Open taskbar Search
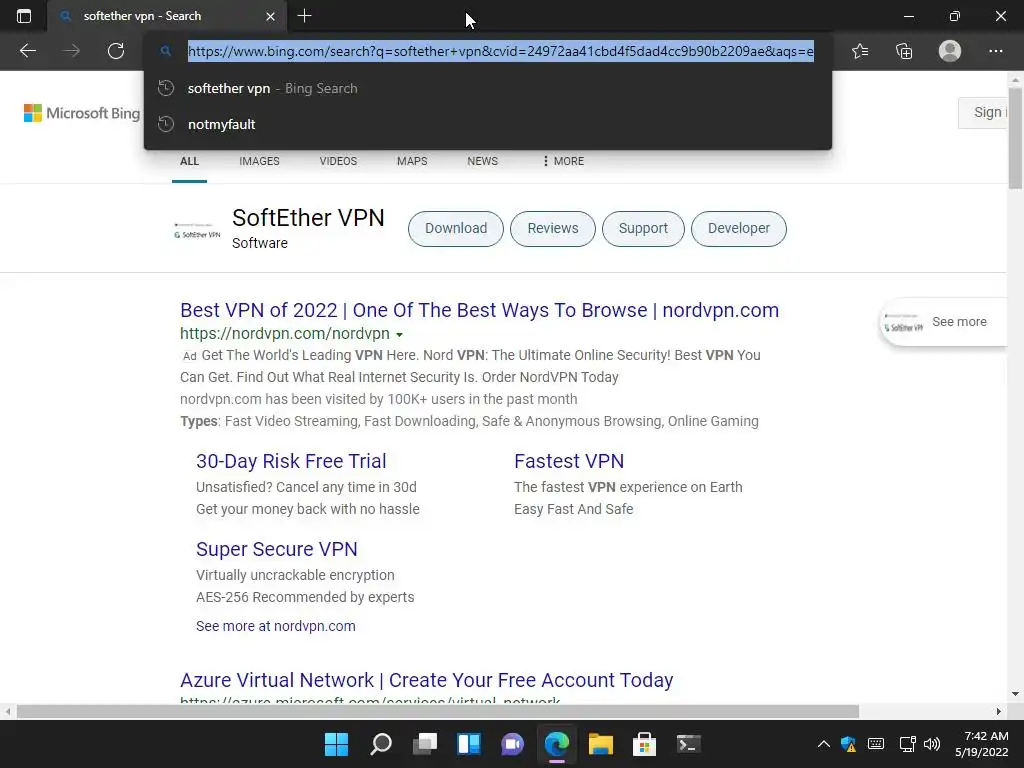The width and height of the screenshot is (1024, 768). click(381, 744)
